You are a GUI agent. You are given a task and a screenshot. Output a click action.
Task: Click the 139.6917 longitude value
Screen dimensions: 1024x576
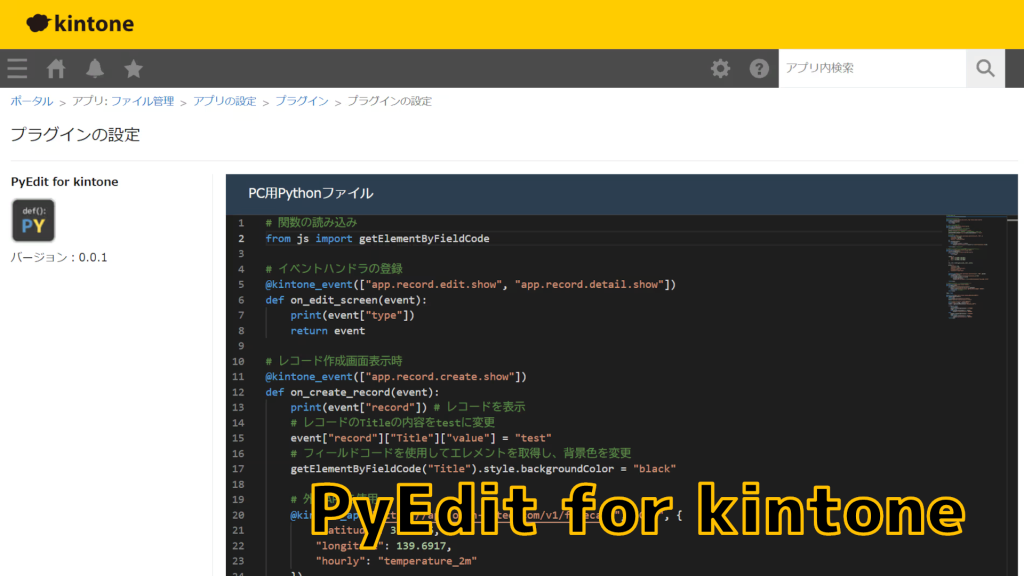click(x=421, y=545)
